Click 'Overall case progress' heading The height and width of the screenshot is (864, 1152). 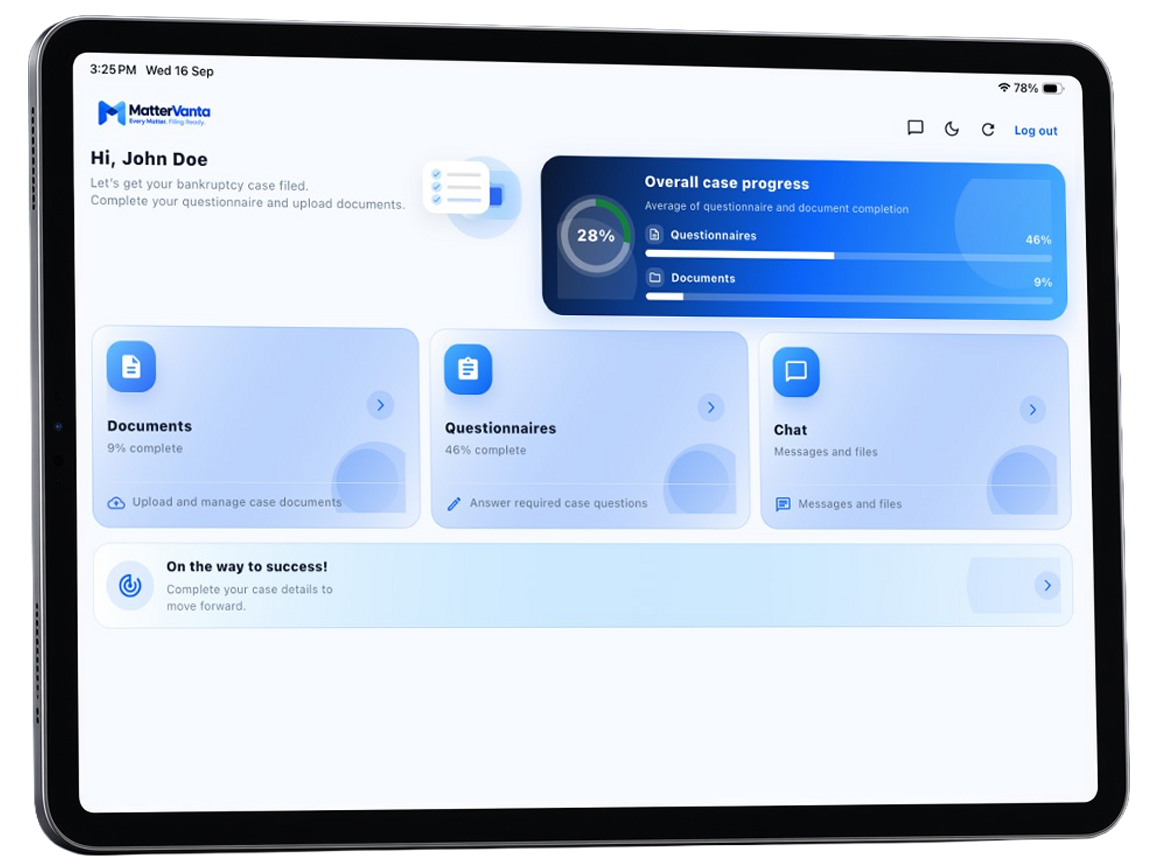pos(727,183)
